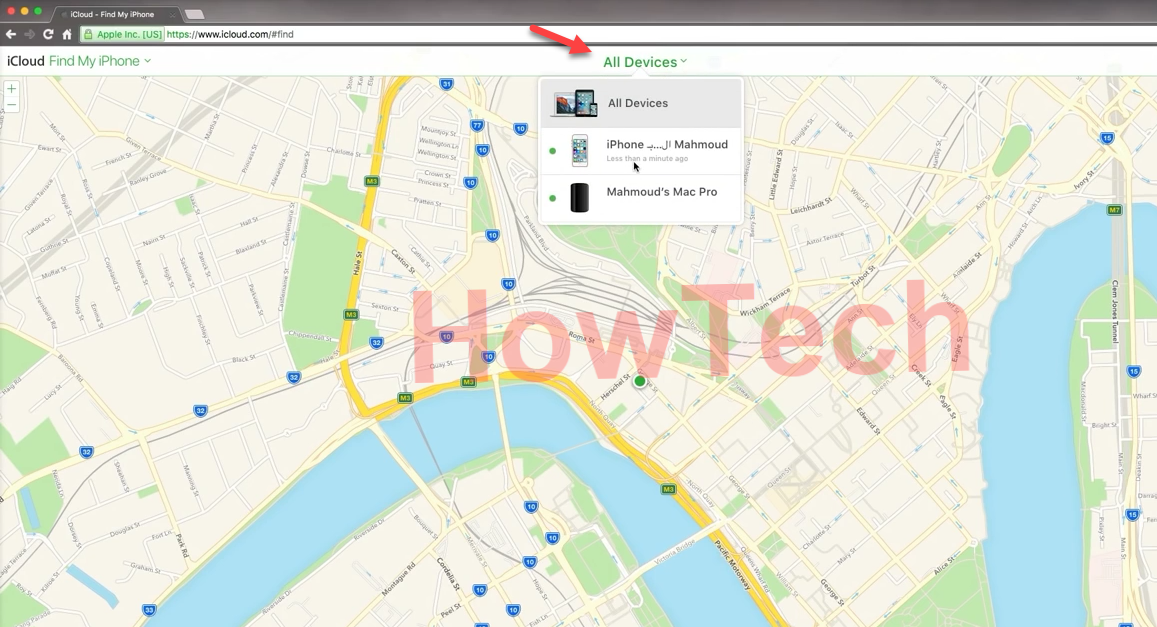Viewport: 1157px width, 627px height.
Task: Click the Montague Rd label on the map
Action: point(398,579)
